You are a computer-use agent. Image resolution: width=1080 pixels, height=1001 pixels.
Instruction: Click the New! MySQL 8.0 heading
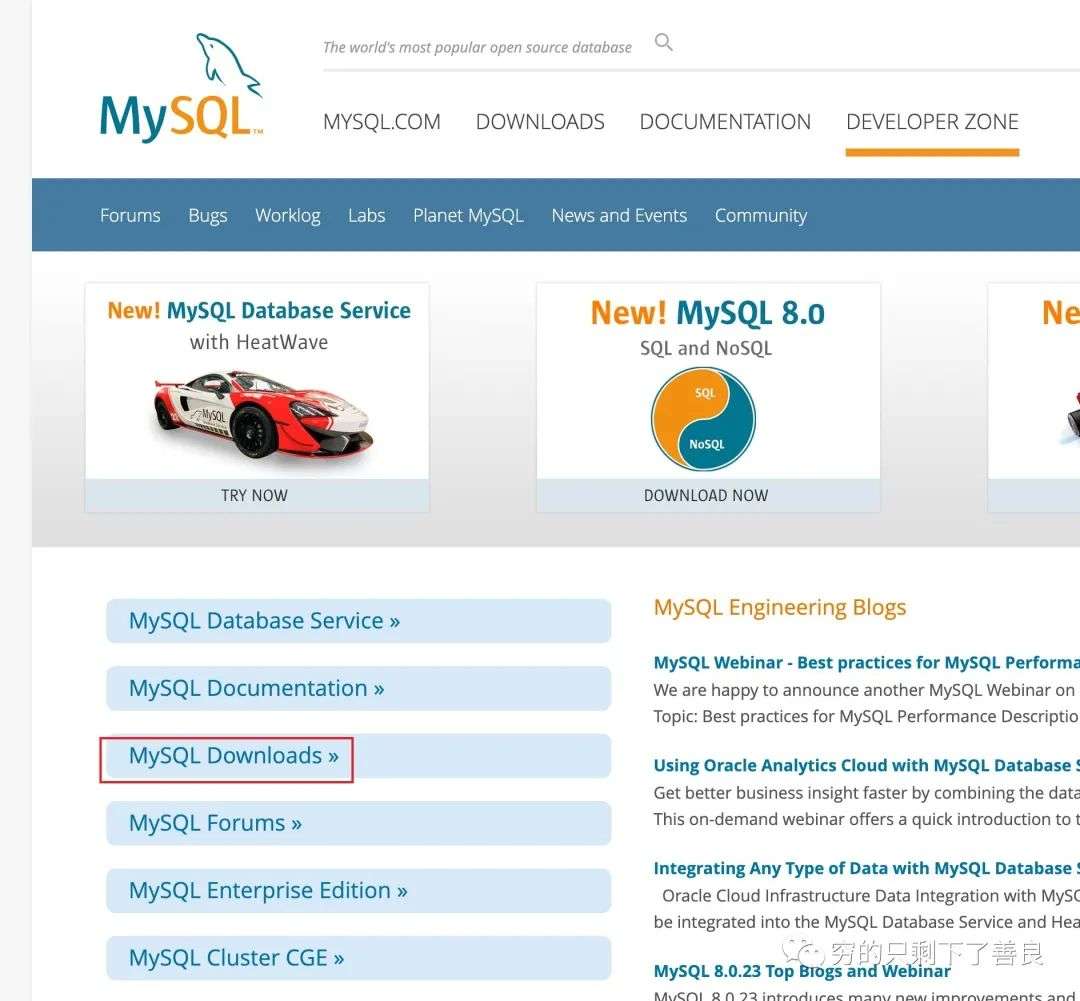click(707, 313)
